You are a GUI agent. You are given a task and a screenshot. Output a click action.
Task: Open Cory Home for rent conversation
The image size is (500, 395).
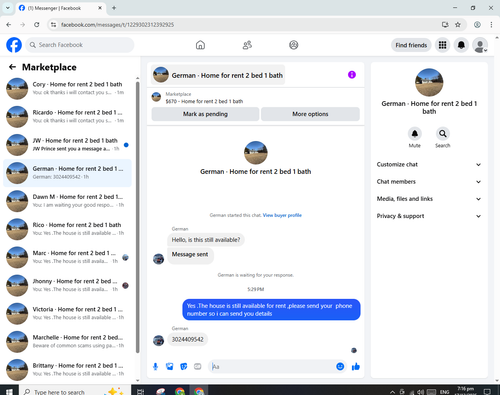(68, 89)
